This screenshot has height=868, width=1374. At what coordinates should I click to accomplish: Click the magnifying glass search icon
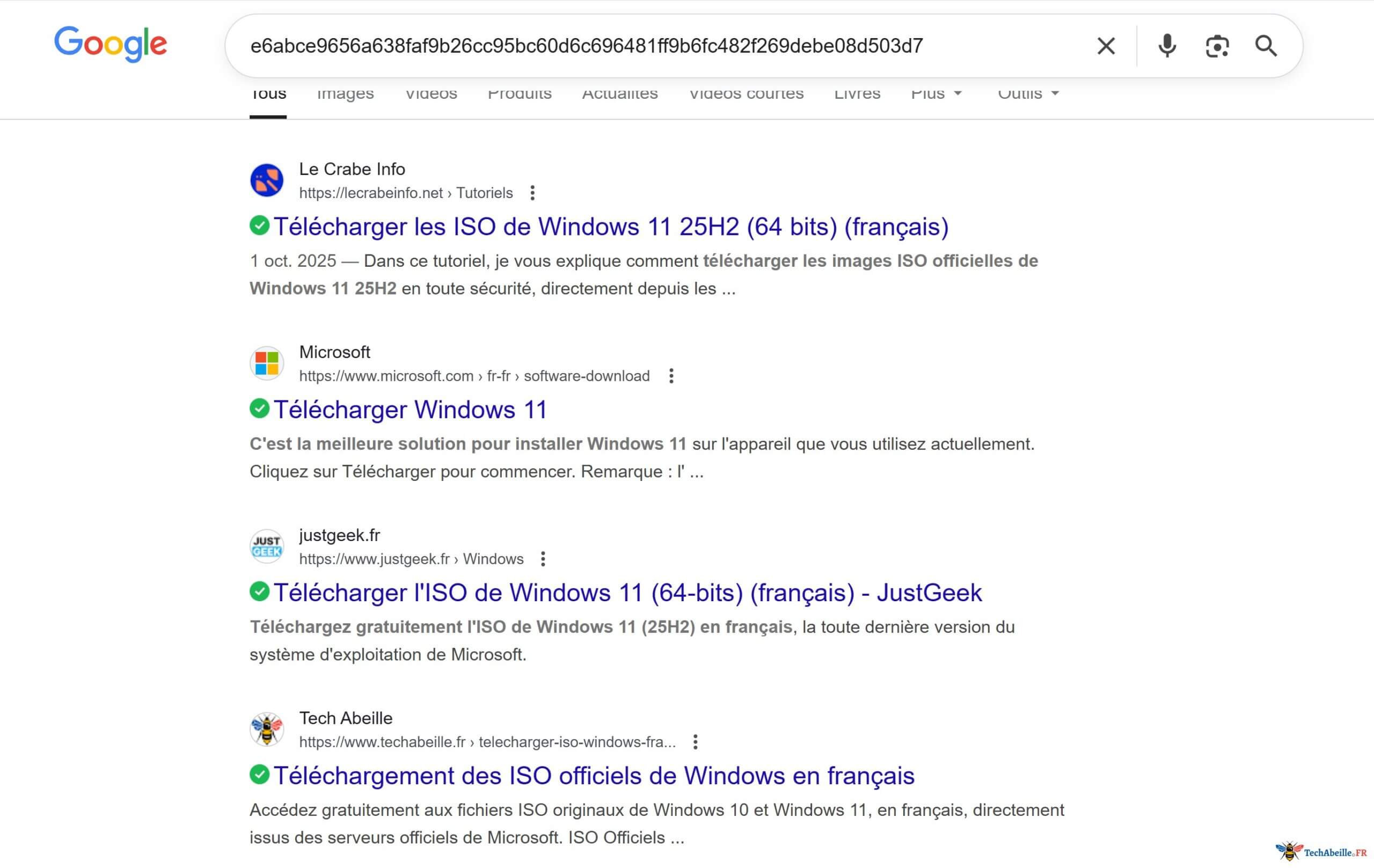pos(1267,46)
